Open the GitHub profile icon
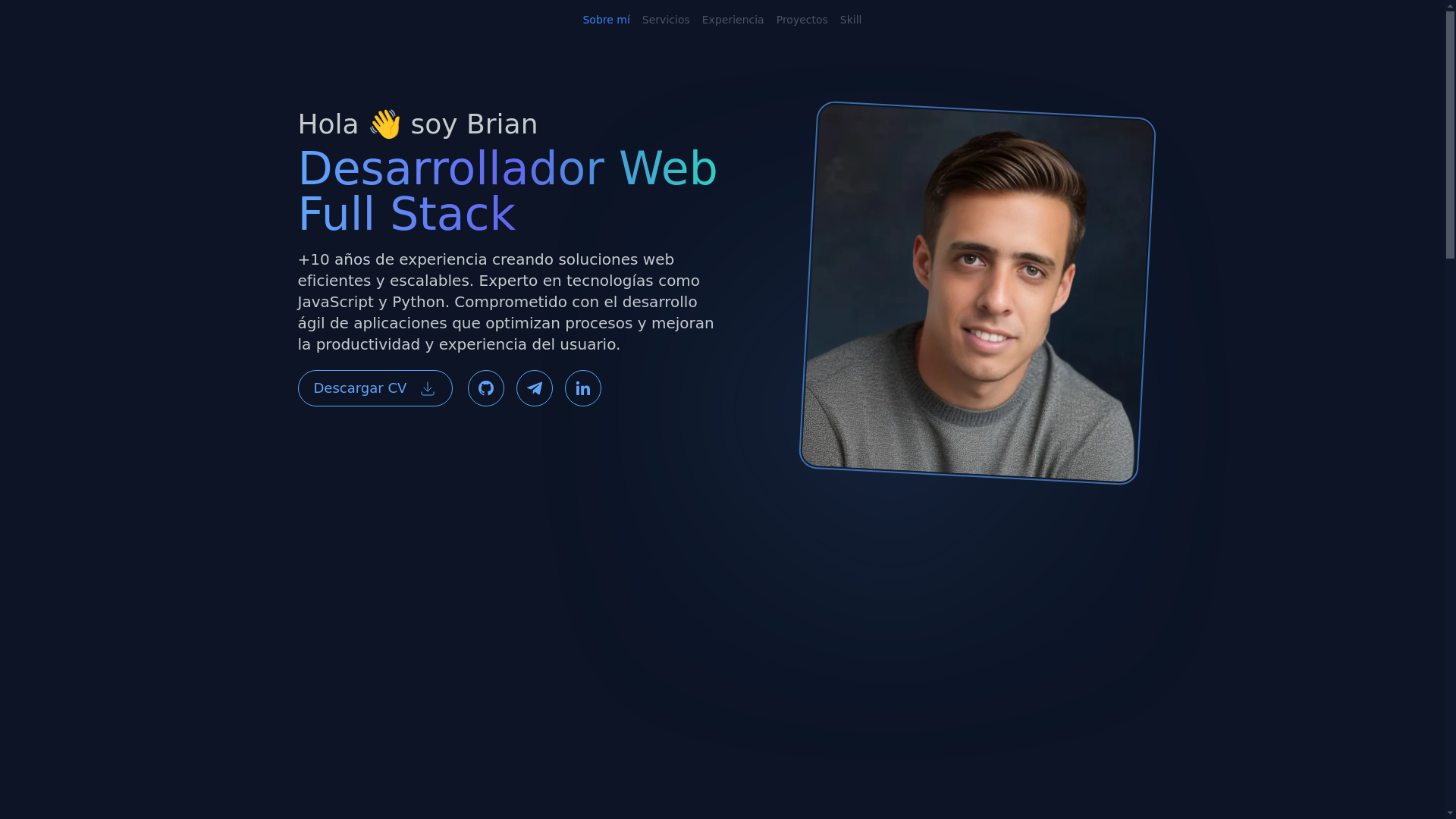Viewport: 1456px width, 819px height. (485, 388)
